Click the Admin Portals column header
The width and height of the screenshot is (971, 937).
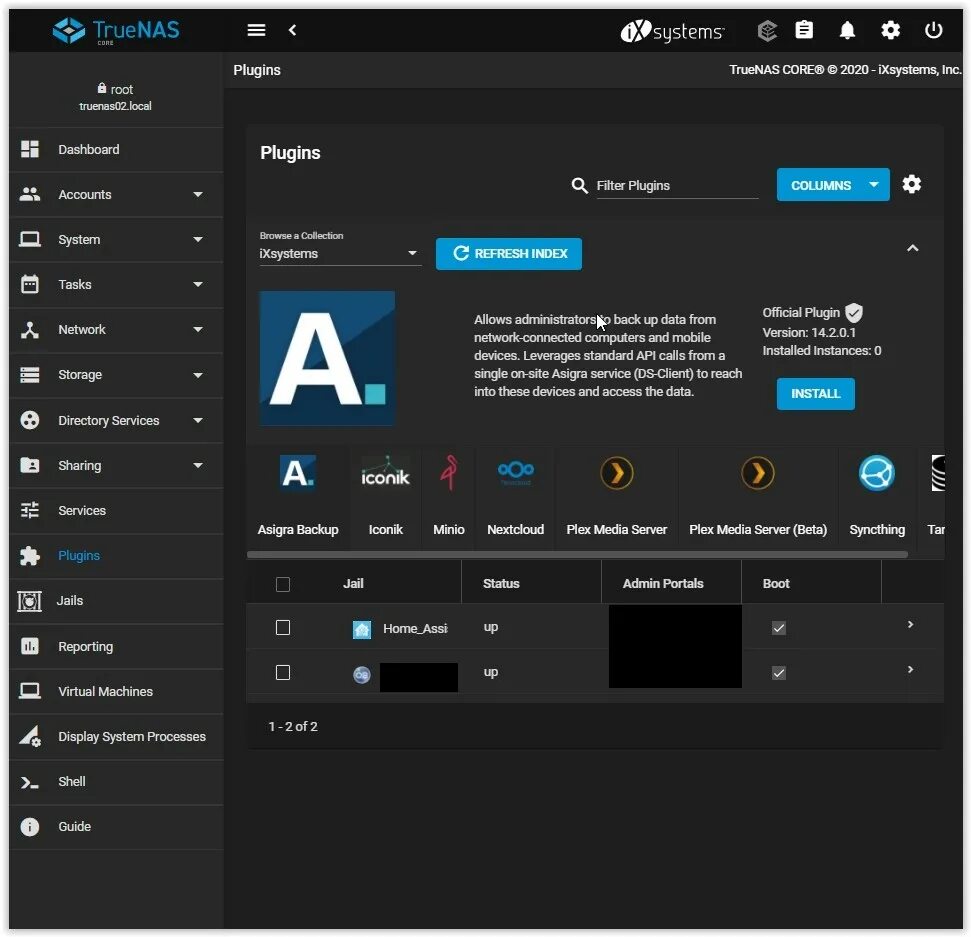(x=663, y=583)
